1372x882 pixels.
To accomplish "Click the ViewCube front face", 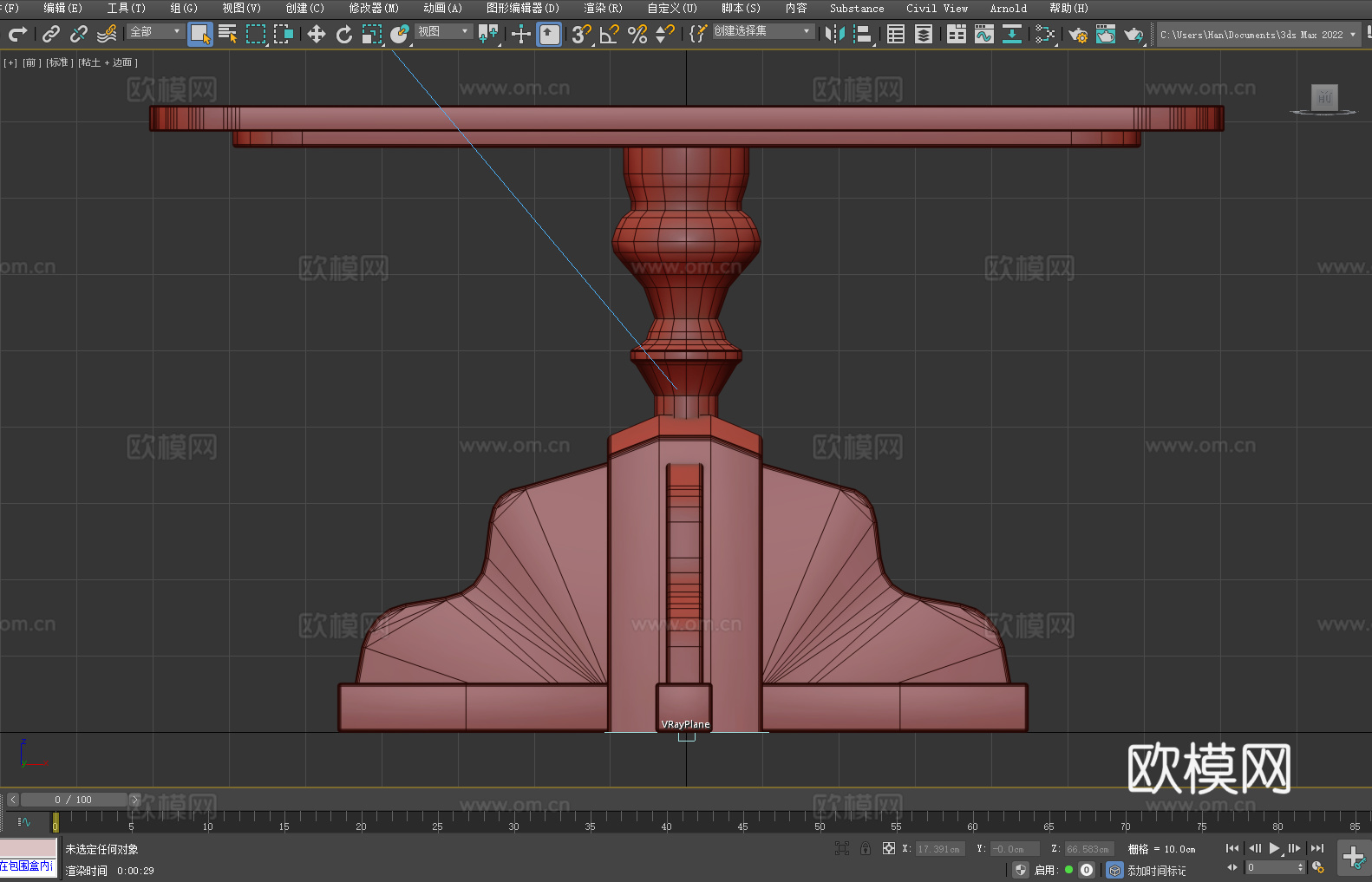I will (1324, 97).
